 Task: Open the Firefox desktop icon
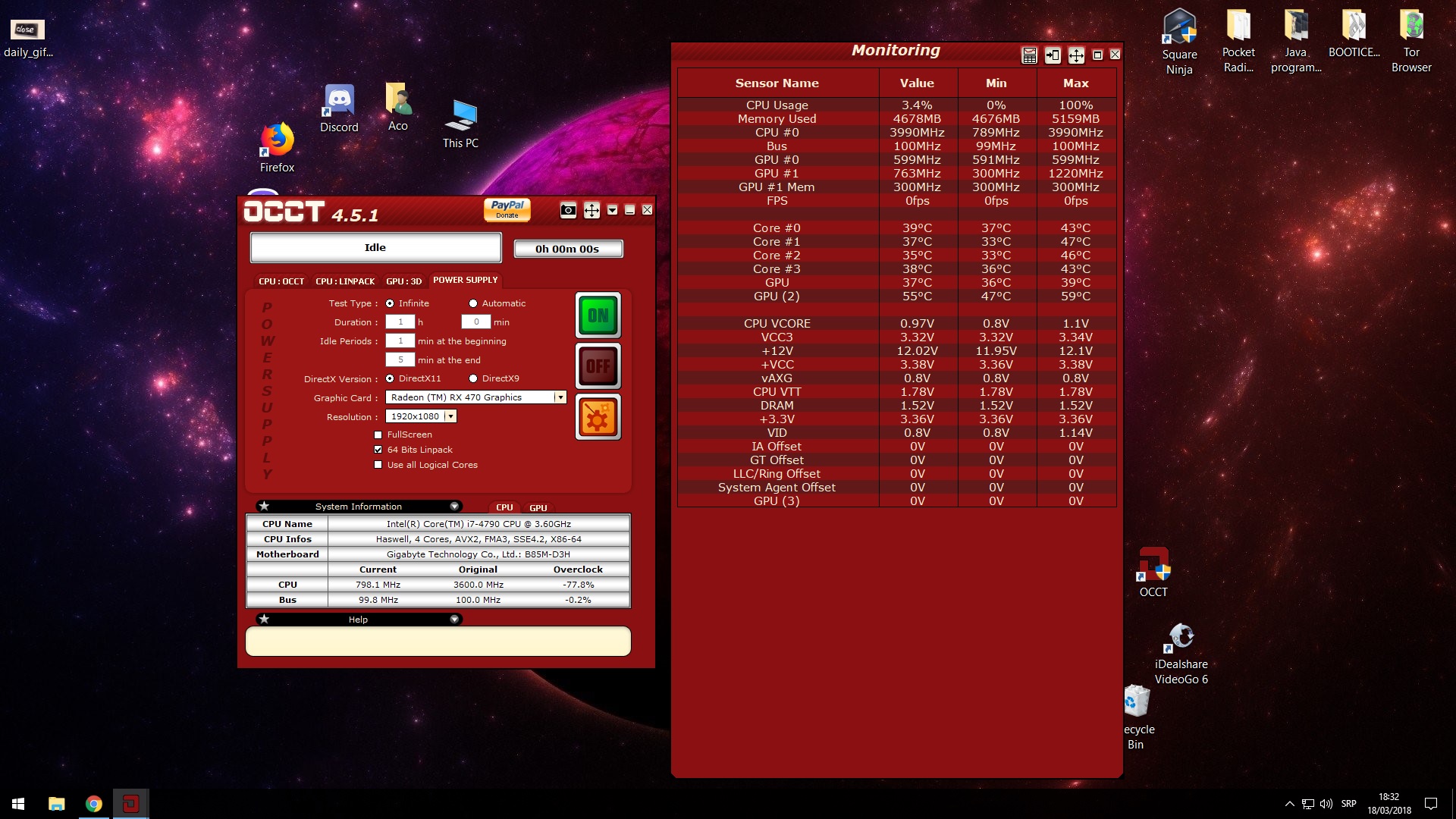point(277,148)
